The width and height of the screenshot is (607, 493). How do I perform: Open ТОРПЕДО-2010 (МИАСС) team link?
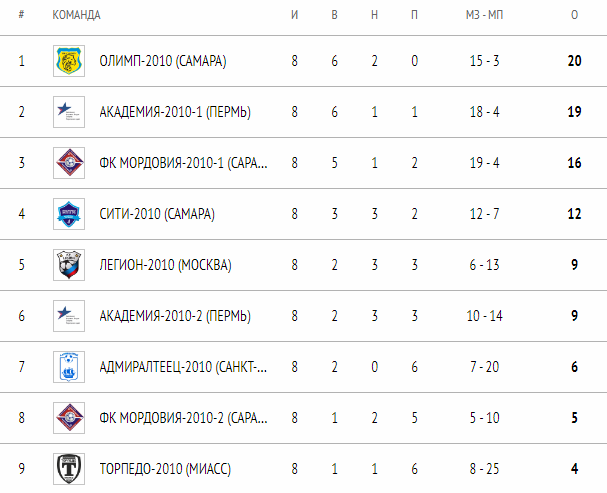pyautogui.click(x=165, y=470)
